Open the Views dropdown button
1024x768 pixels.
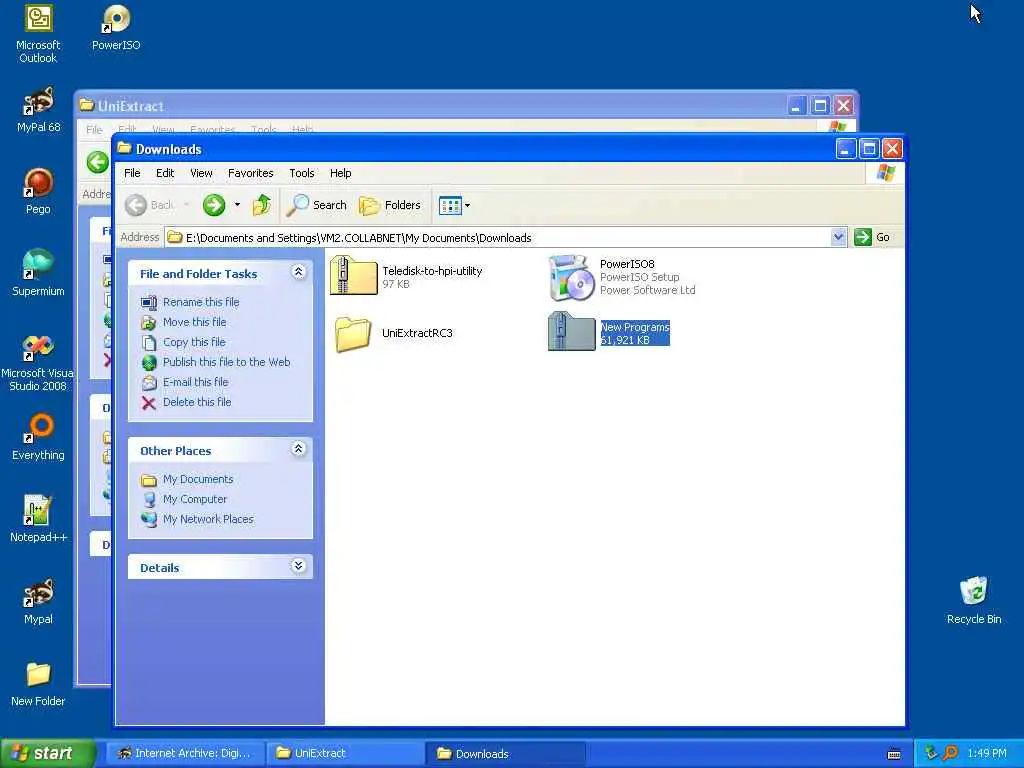pos(455,206)
